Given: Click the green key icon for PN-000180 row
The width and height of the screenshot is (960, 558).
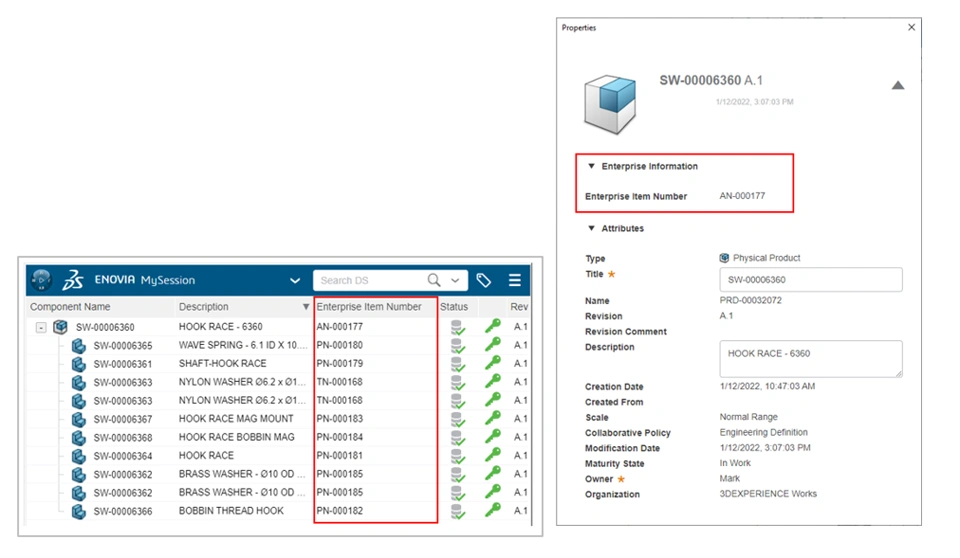Looking at the screenshot, I should 493,344.
